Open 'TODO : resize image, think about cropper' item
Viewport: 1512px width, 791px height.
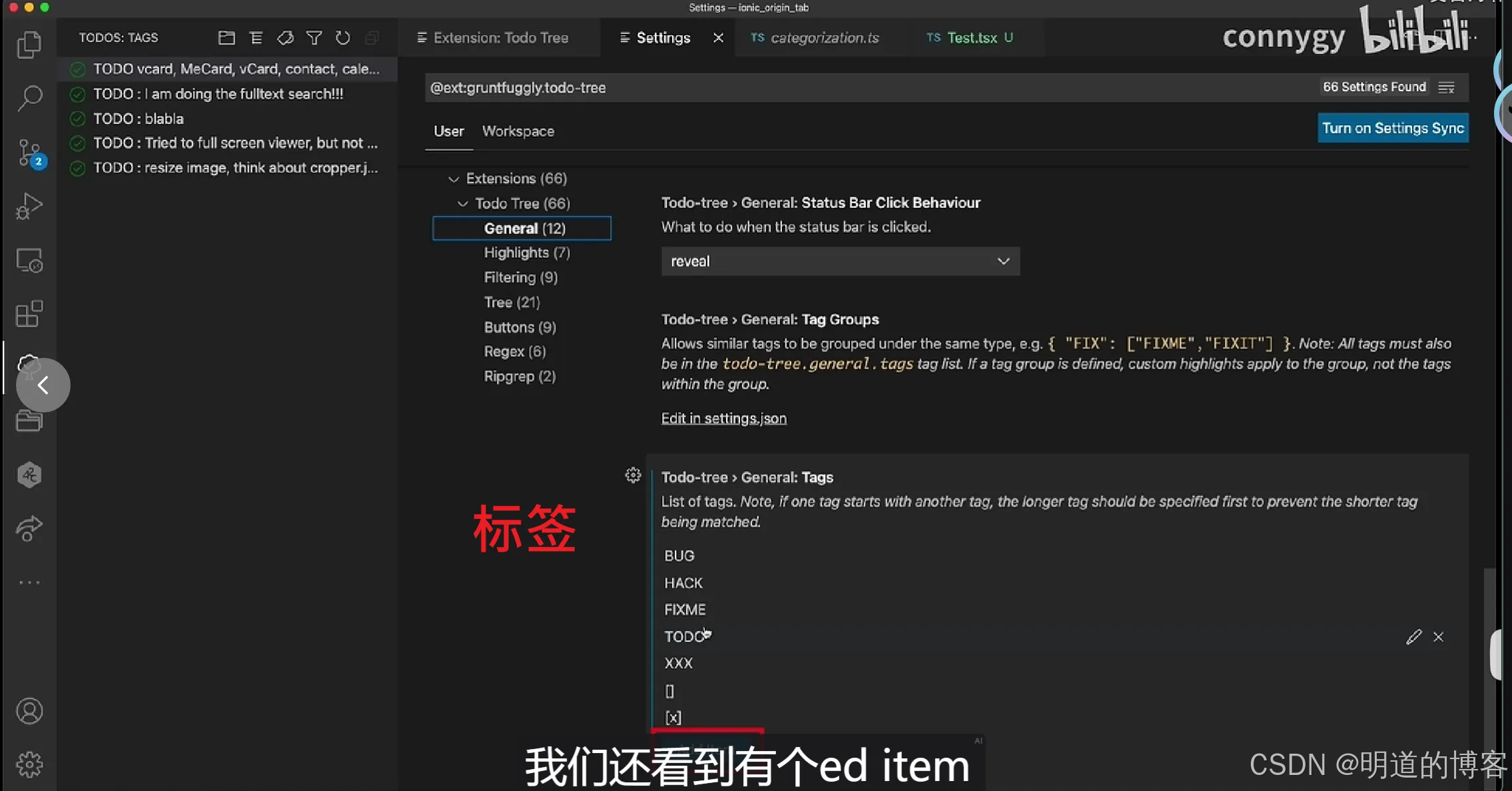click(x=236, y=168)
